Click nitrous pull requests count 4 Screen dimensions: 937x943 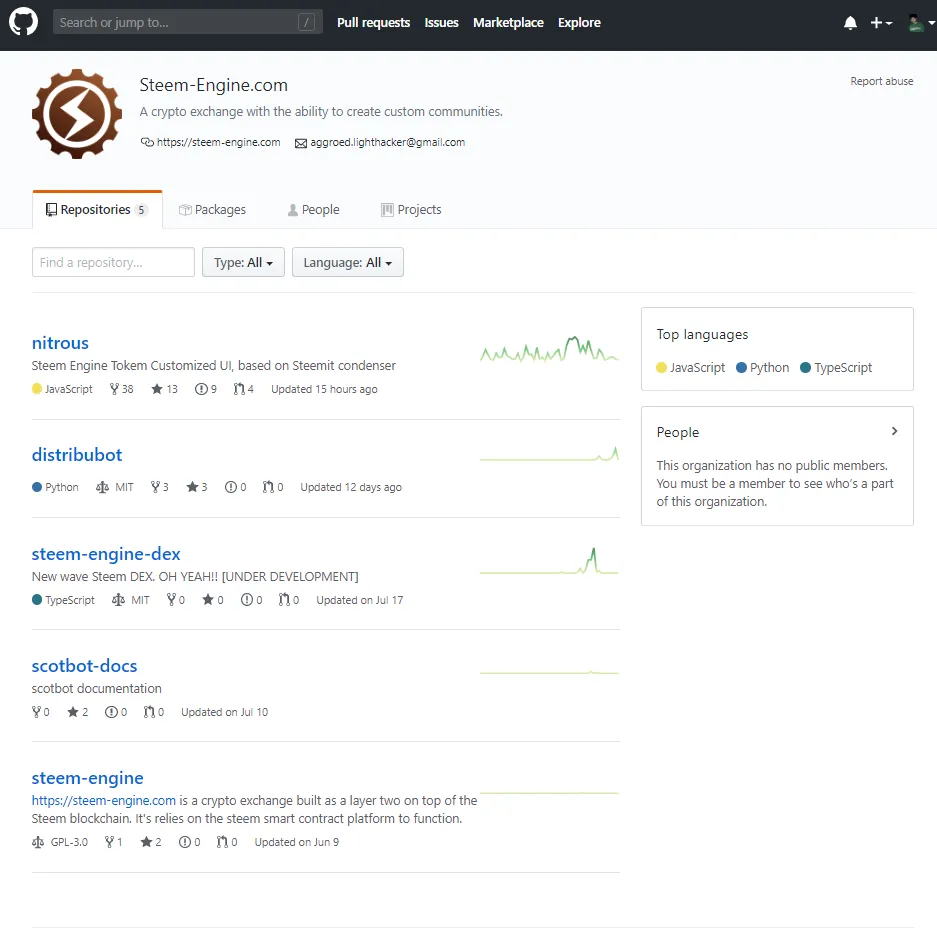click(244, 389)
